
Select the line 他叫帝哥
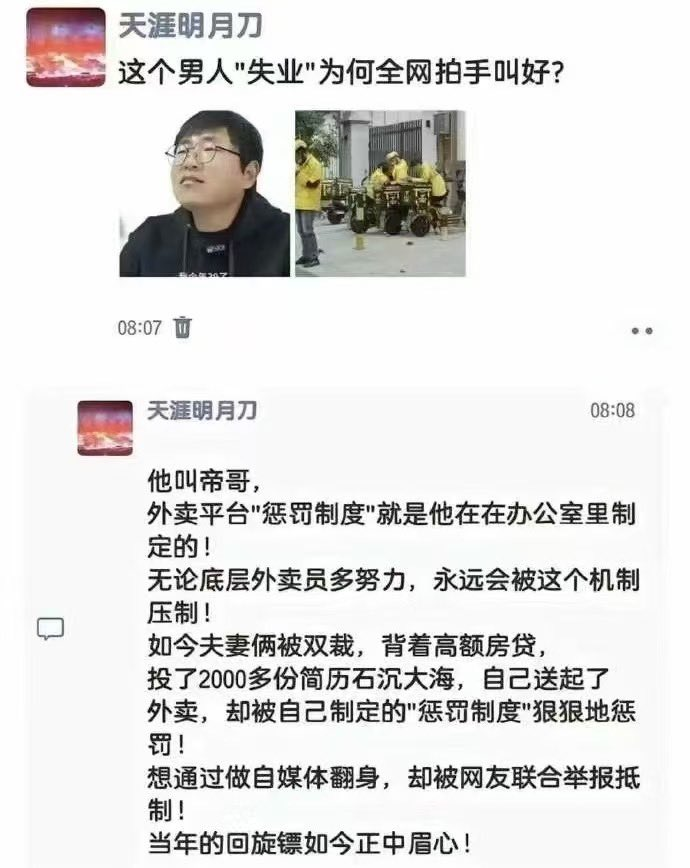pyautogui.click(x=203, y=481)
